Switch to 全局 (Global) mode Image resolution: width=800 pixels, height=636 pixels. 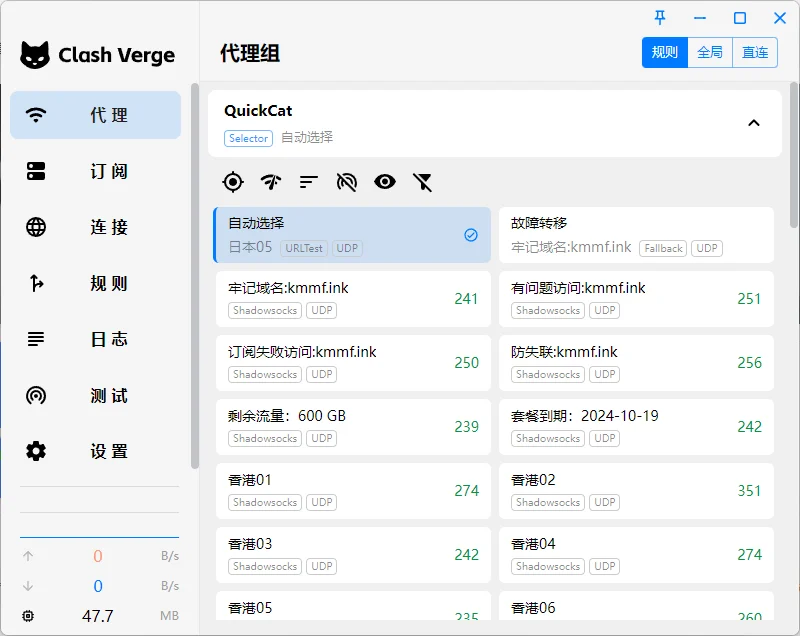[710, 52]
